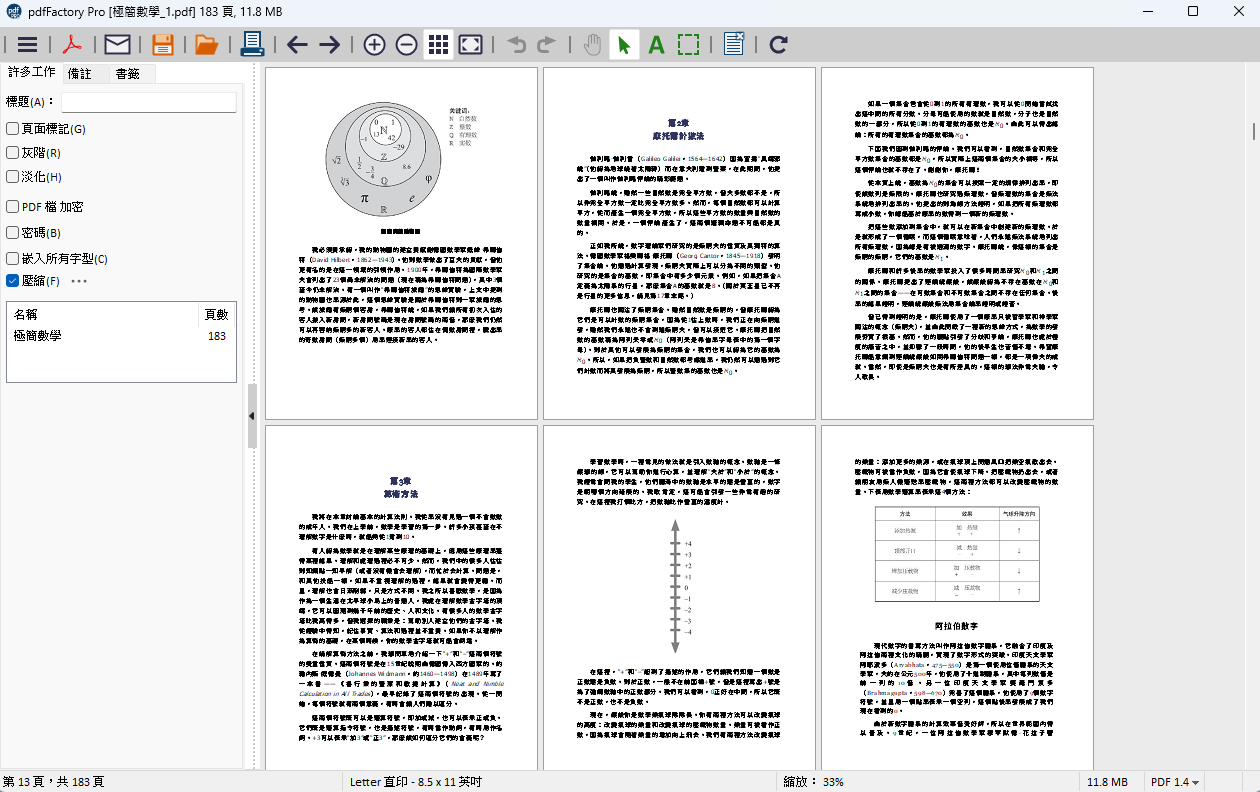This screenshot has width=1260, height=792.
Task: Select the 極簡數學 job row
Action: pyautogui.click(x=121, y=336)
